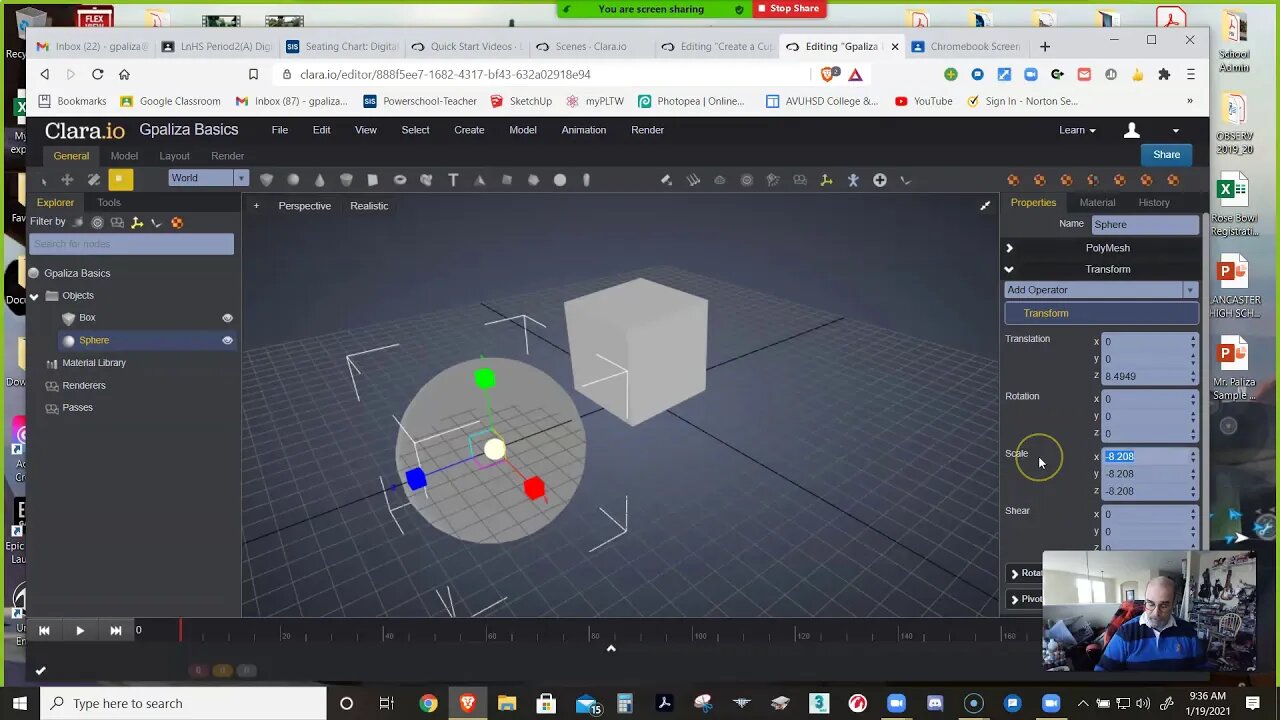Open the Edit menu
The height and width of the screenshot is (720, 1280).
point(321,130)
